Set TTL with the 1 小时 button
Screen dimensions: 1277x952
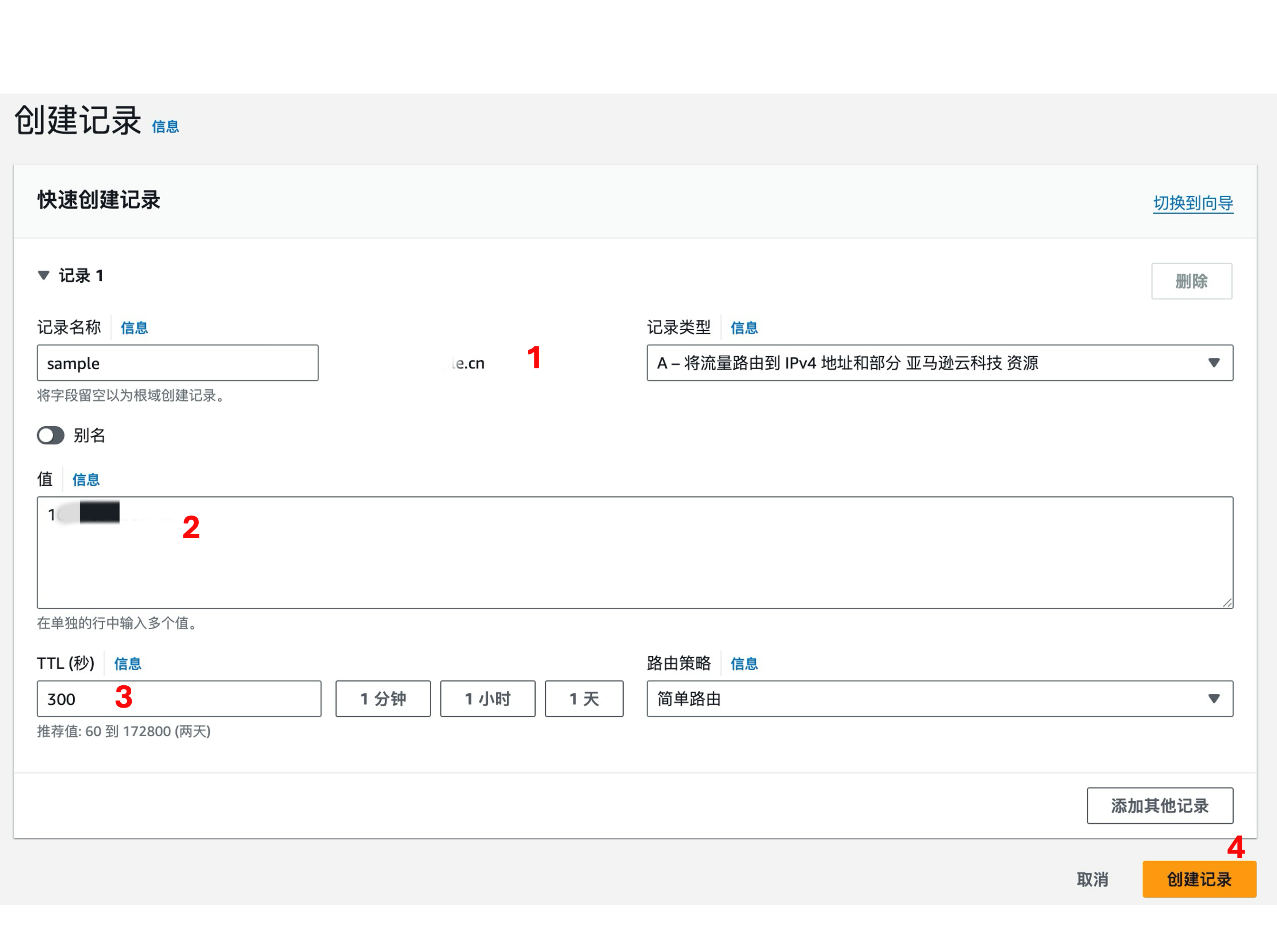coord(488,699)
